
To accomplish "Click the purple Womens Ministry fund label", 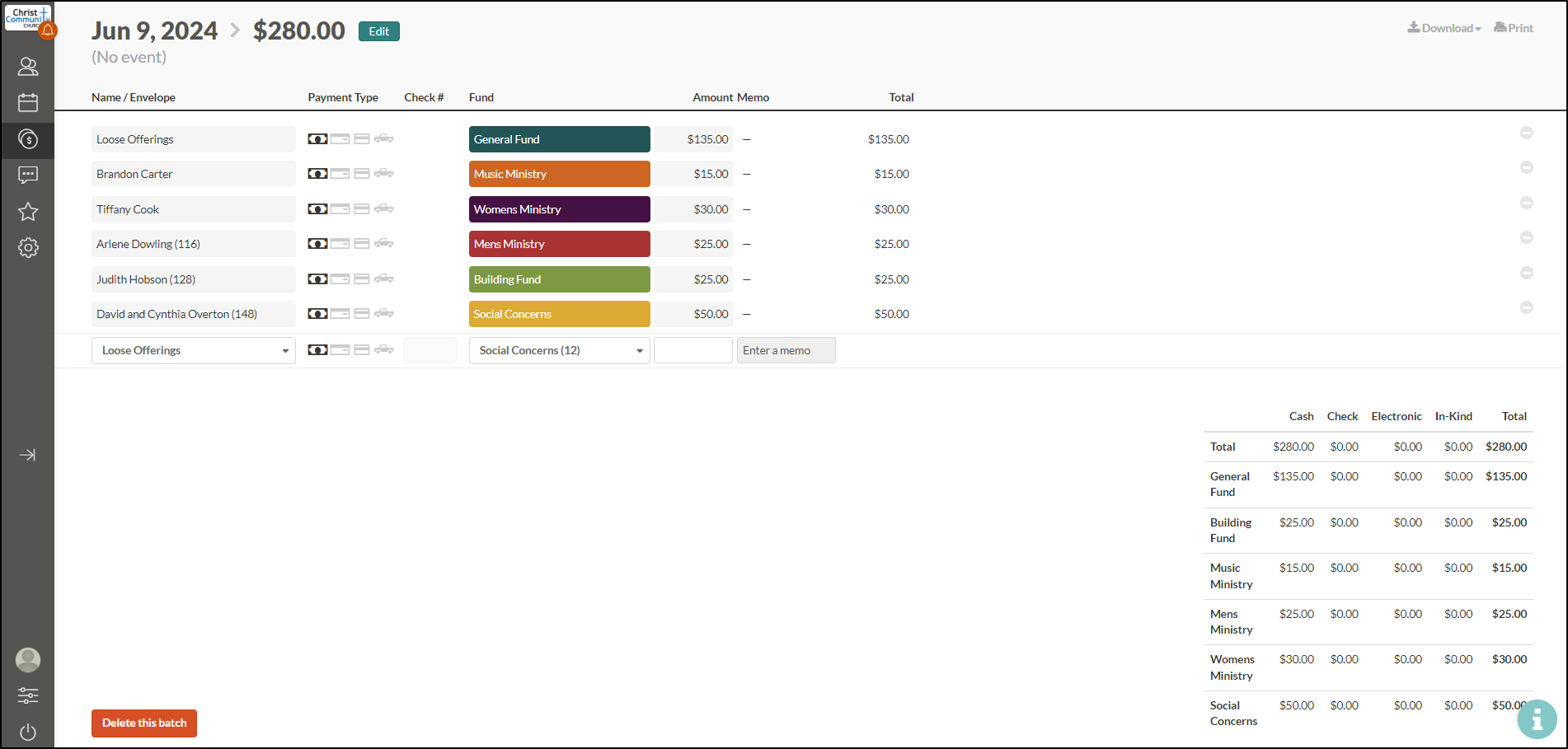I will 559,209.
